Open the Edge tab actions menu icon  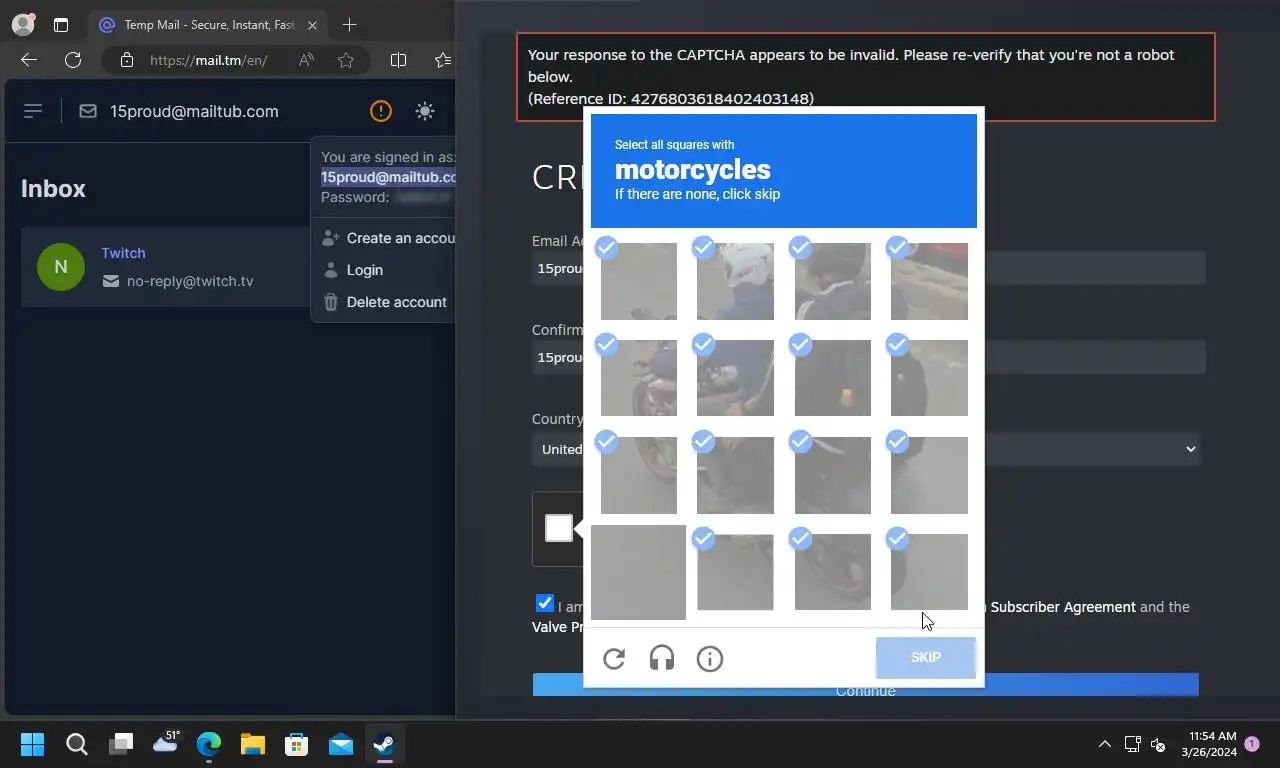pyautogui.click(x=61, y=25)
